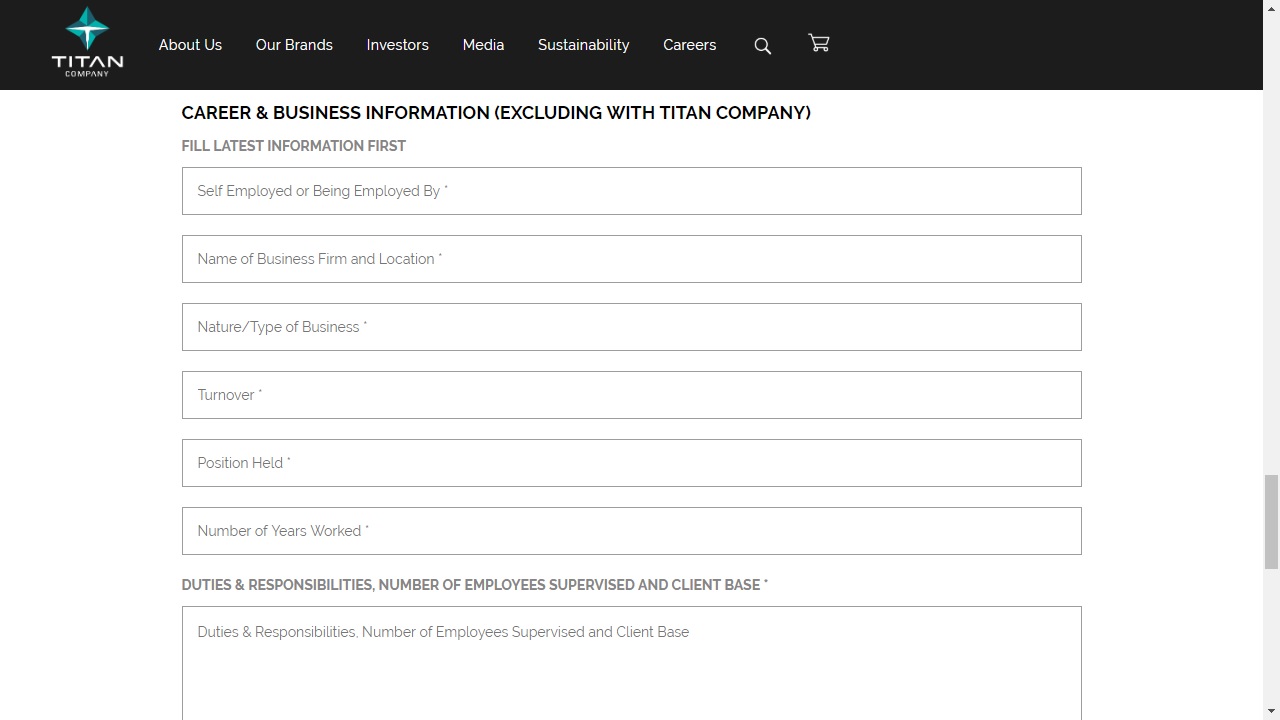This screenshot has height=720, width=1280.
Task: Click the Titan Company logo
Action: click(x=87, y=43)
